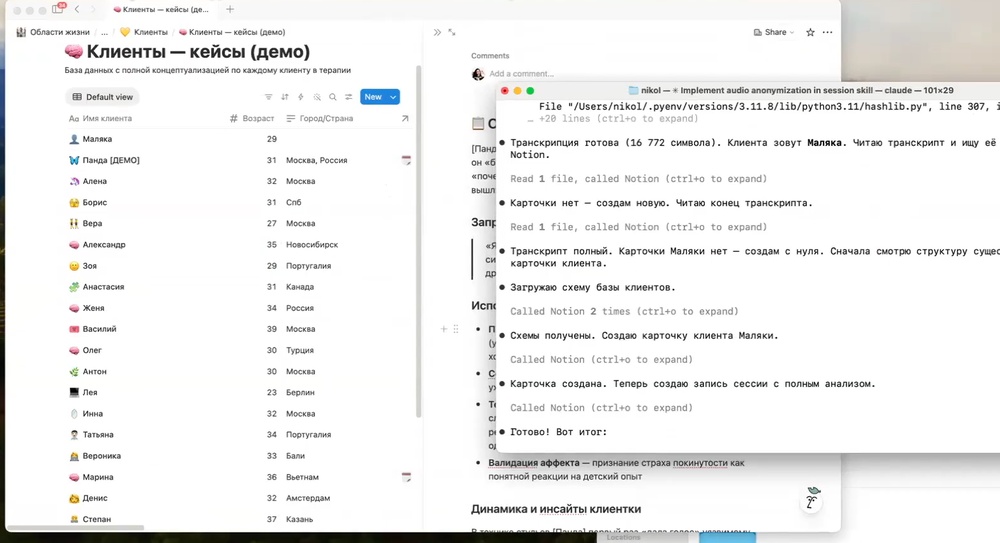
Task: Click the Город/Страна column header
Action: point(320,118)
